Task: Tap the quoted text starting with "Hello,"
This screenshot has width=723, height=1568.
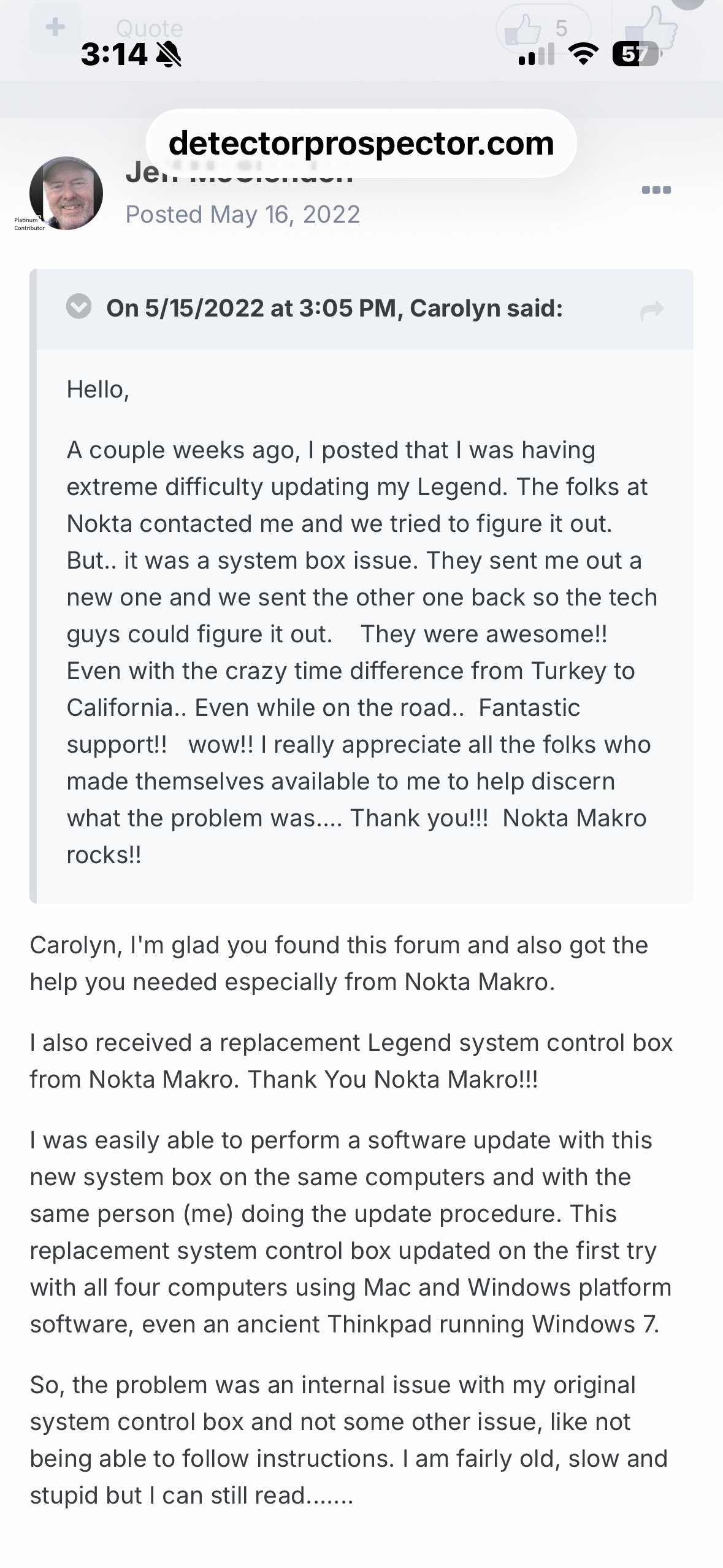Action: [x=98, y=390]
